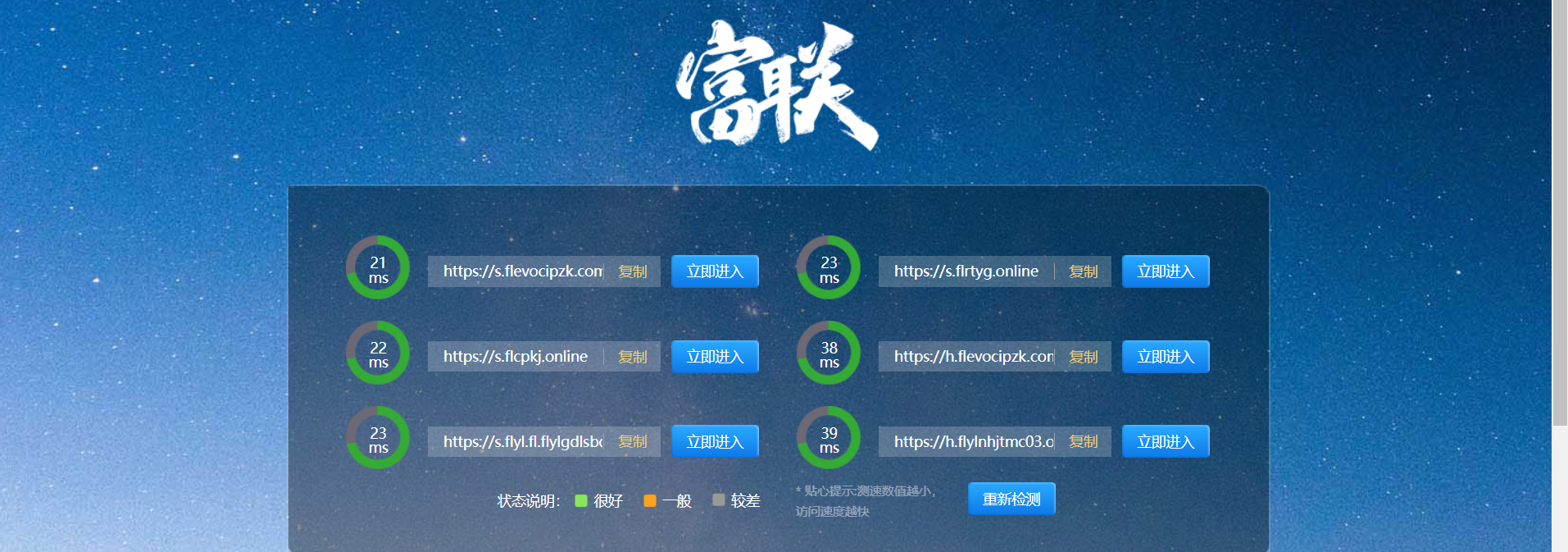Enter s.flrtyg.online with 立即进入 button
The height and width of the screenshot is (552, 1568).
coord(1166,271)
